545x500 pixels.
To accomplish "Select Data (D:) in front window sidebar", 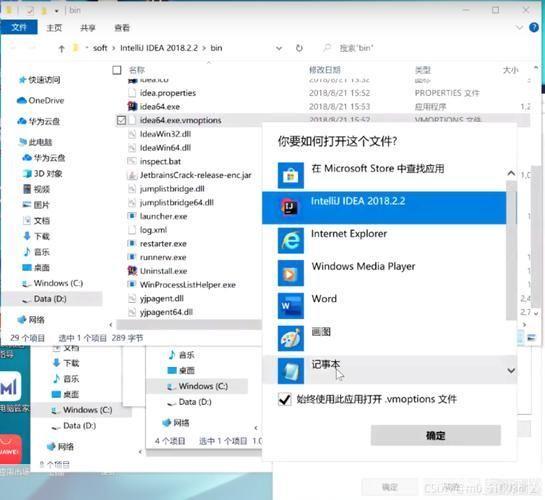I will click(x=50, y=299).
